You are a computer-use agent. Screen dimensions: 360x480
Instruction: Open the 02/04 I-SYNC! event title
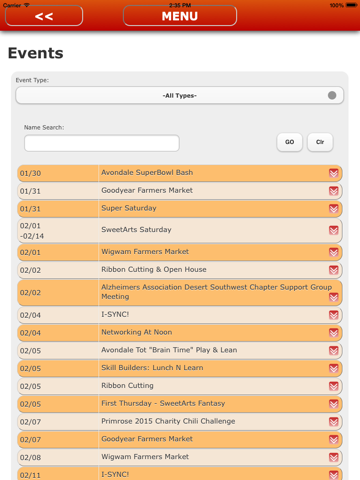point(115,314)
